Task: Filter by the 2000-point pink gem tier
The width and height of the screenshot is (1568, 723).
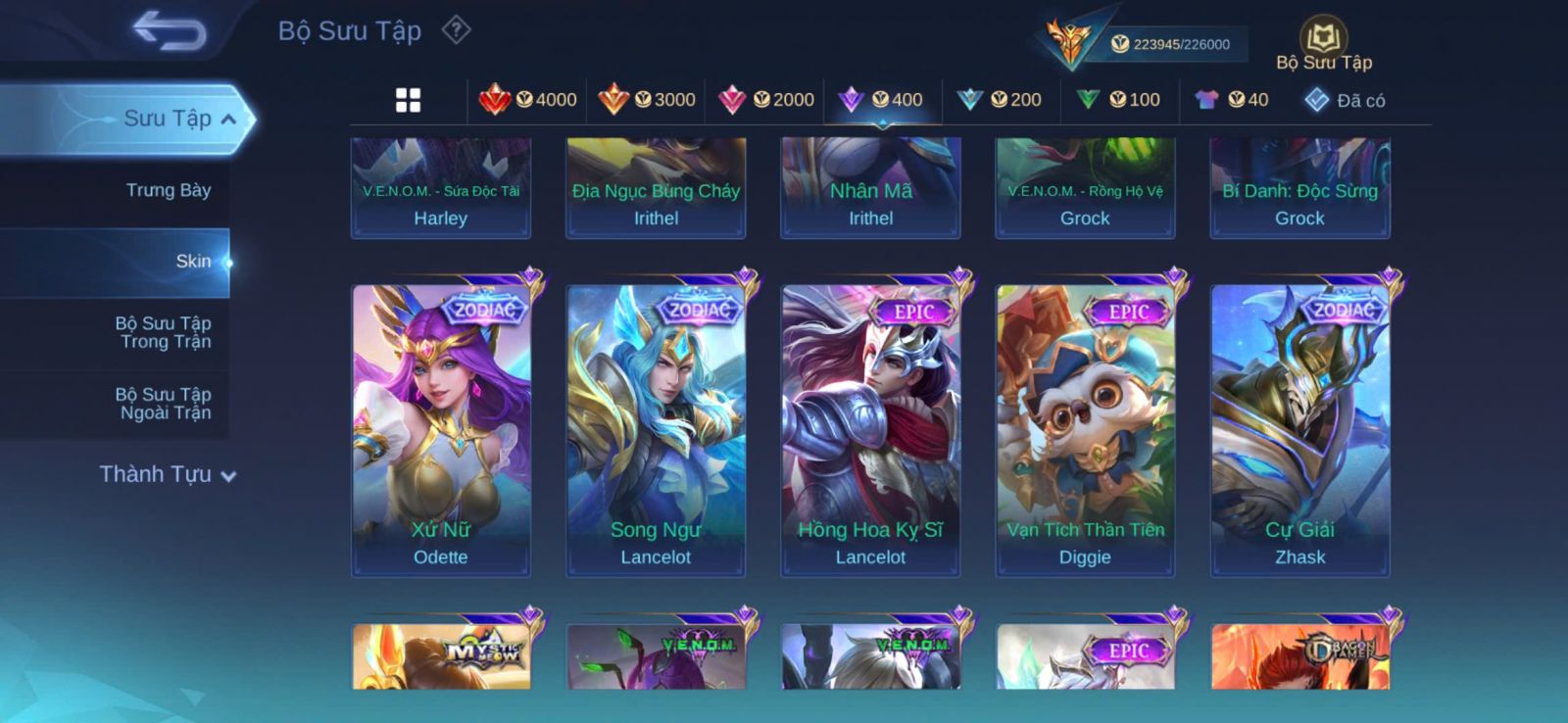Action: click(x=766, y=100)
